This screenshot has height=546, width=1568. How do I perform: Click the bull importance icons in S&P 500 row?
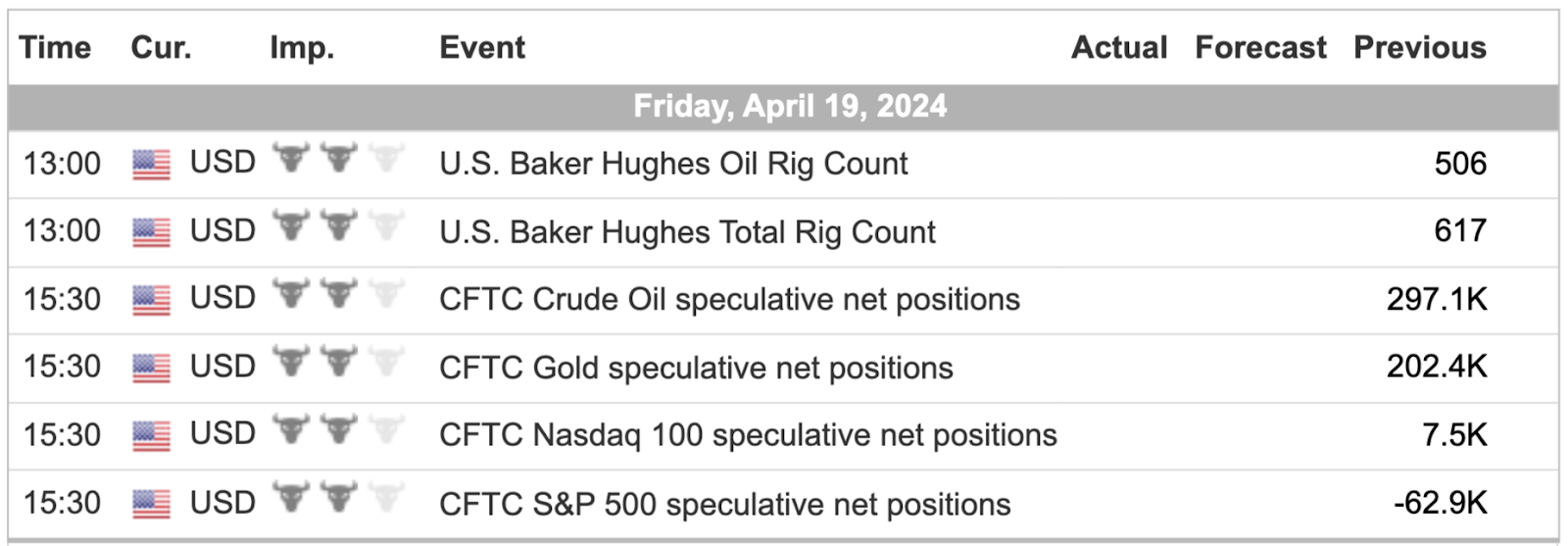point(338,497)
